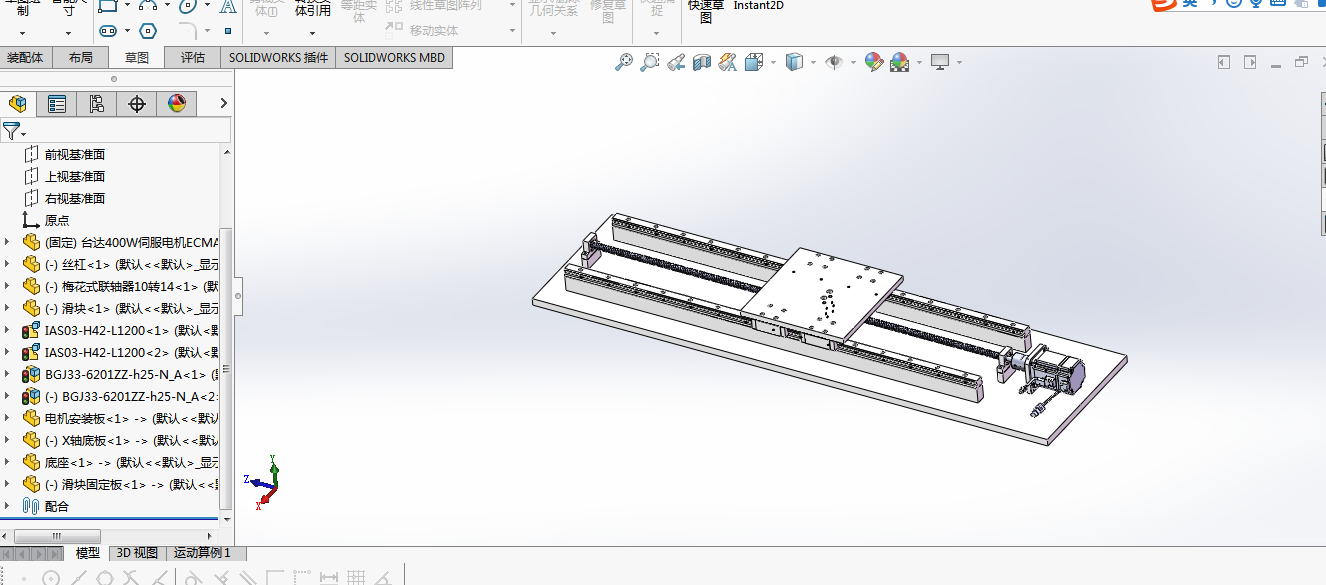Expand the 配合 mates folder
The height and width of the screenshot is (585, 1326).
[8, 506]
